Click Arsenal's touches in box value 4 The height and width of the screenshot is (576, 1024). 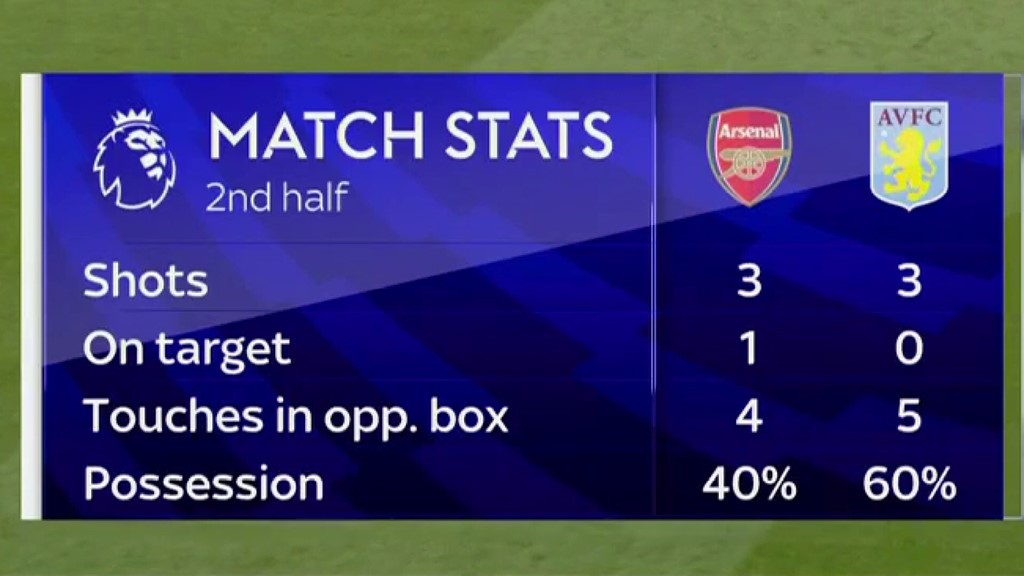tap(749, 416)
